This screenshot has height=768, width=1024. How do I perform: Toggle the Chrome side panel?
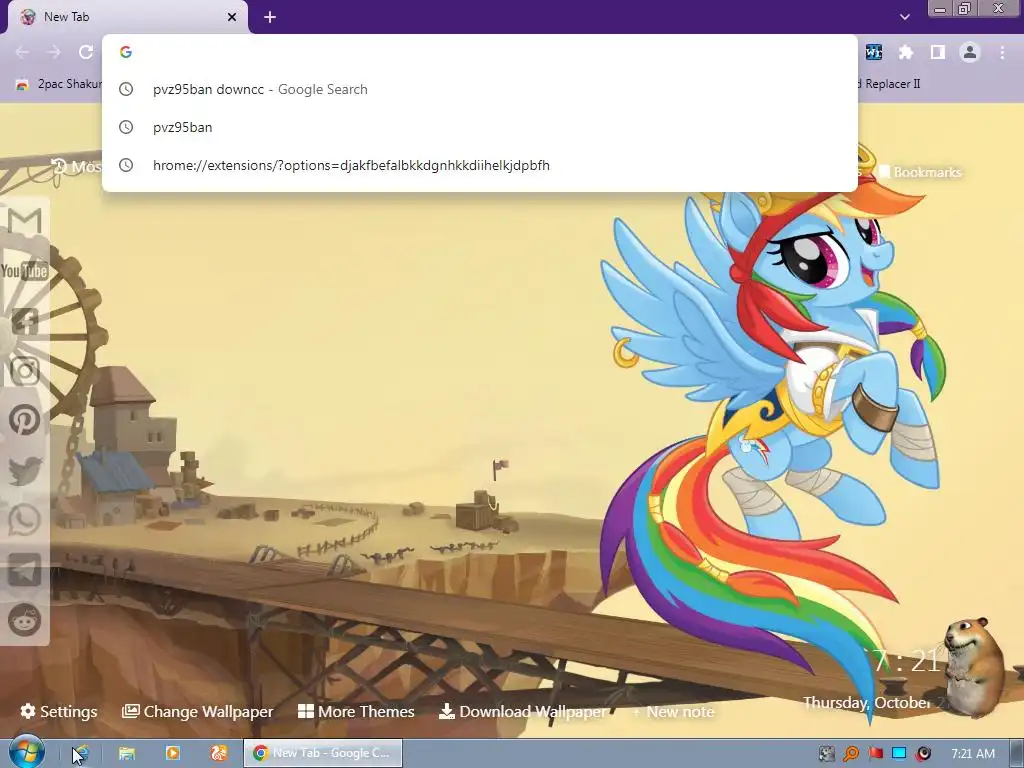(x=938, y=52)
